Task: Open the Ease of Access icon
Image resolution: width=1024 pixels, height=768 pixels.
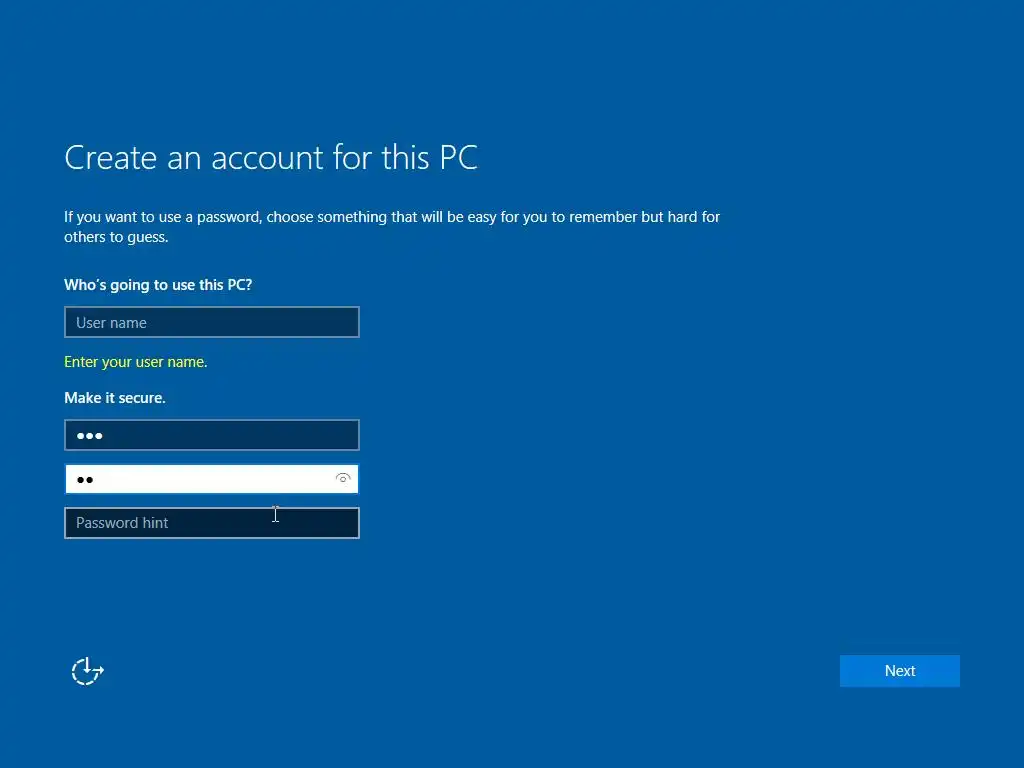Action: (88, 671)
